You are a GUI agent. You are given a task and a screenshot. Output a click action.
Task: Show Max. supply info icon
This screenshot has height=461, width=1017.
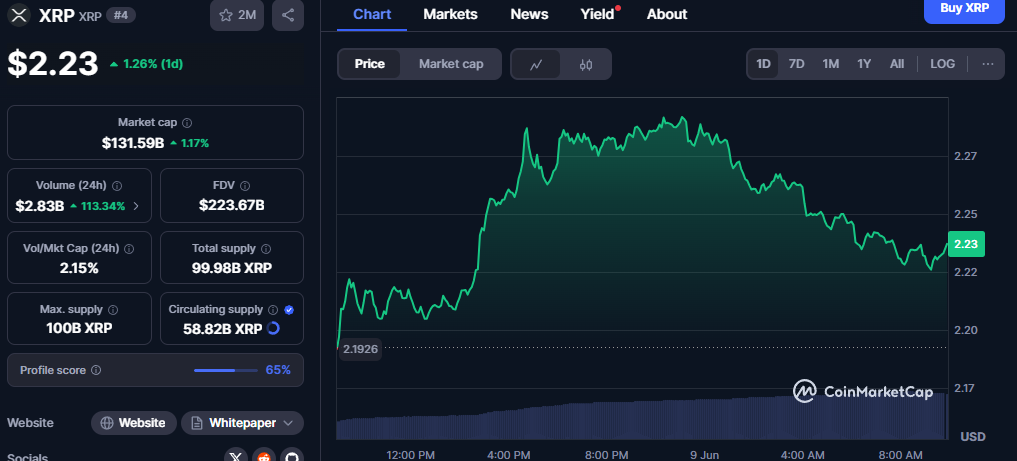point(113,310)
